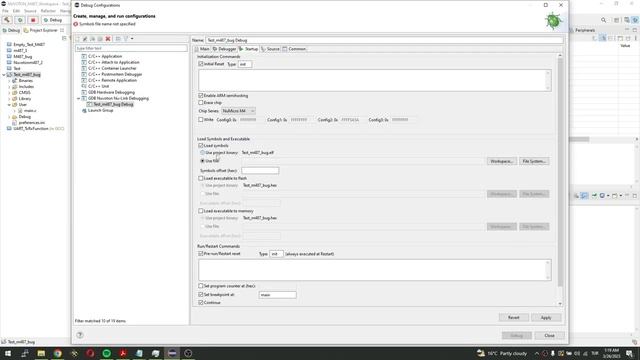The width and height of the screenshot is (640, 360).
Task: Open the notification center icon in system tray
Action: (630, 353)
